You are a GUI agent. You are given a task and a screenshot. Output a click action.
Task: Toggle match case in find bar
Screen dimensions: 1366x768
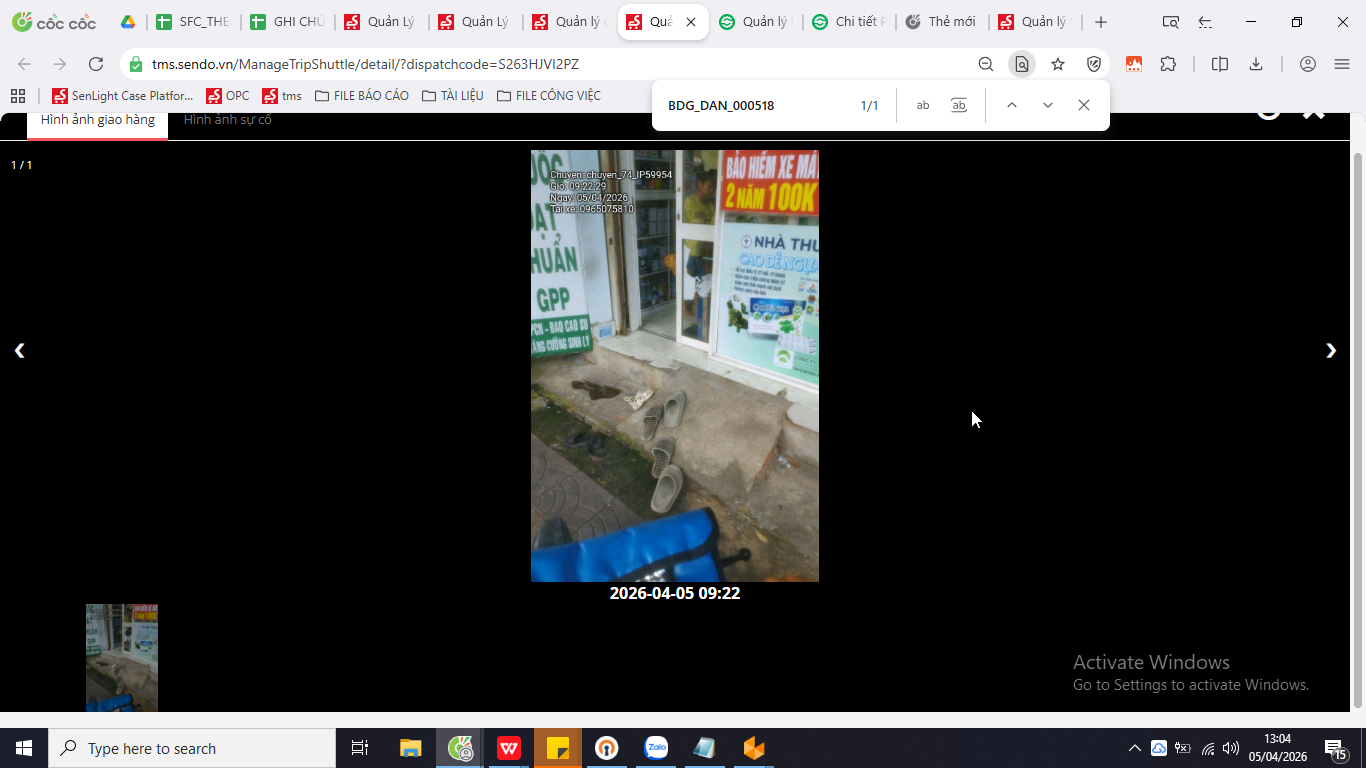(923, 105)
